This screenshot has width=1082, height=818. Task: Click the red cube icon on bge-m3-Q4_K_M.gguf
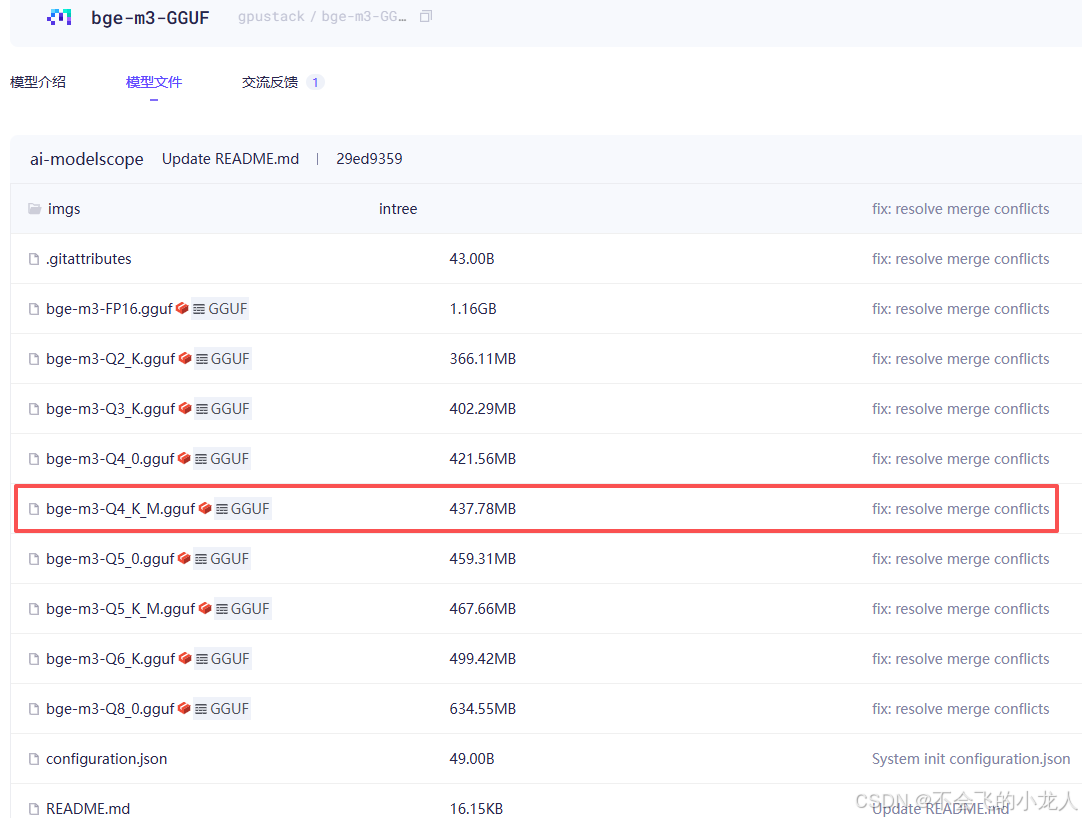(x=205, y=508)
